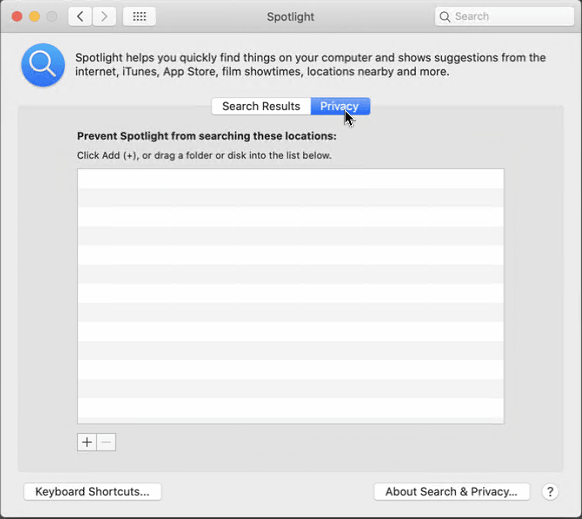The width and height of the screenshot is (582, 519).
Task: Click the 'Prevent Spotlight from searching' heading
Action: (207, 136)
